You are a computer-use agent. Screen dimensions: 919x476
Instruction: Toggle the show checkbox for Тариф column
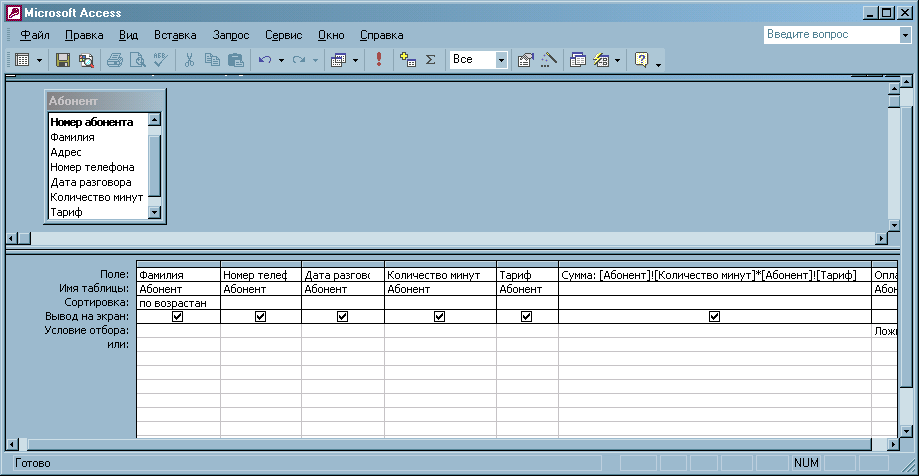pos(526,317)
